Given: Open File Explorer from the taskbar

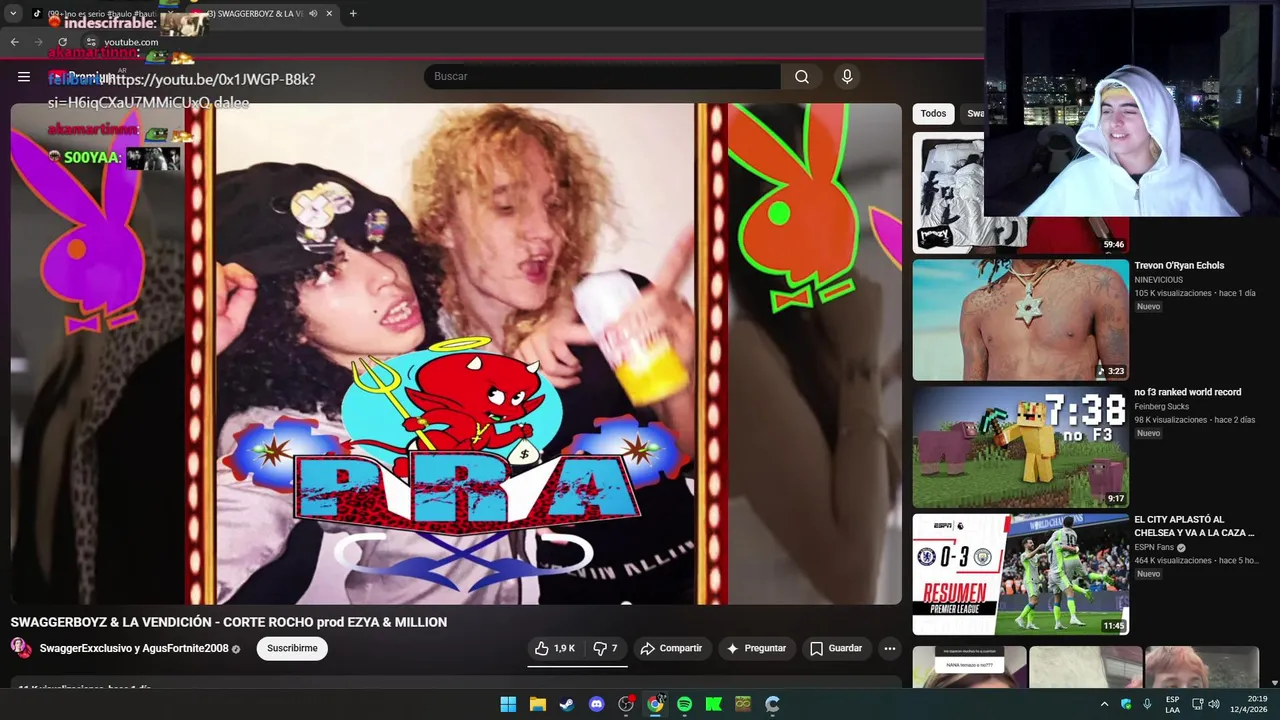Looking at the screenshot, I should [538, 704].
